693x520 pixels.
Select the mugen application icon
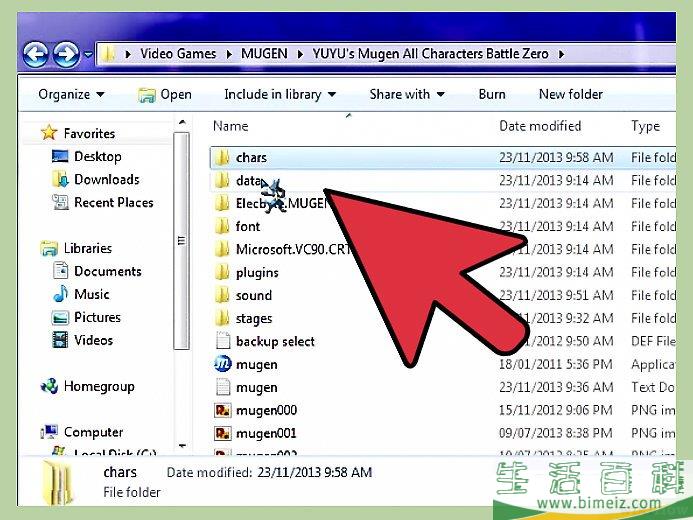click(223, 364)
